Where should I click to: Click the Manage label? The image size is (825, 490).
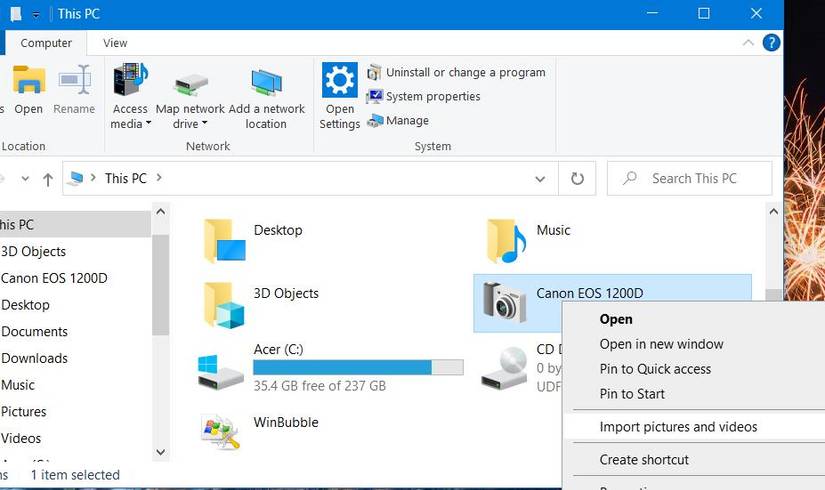(x=407, y=121)
